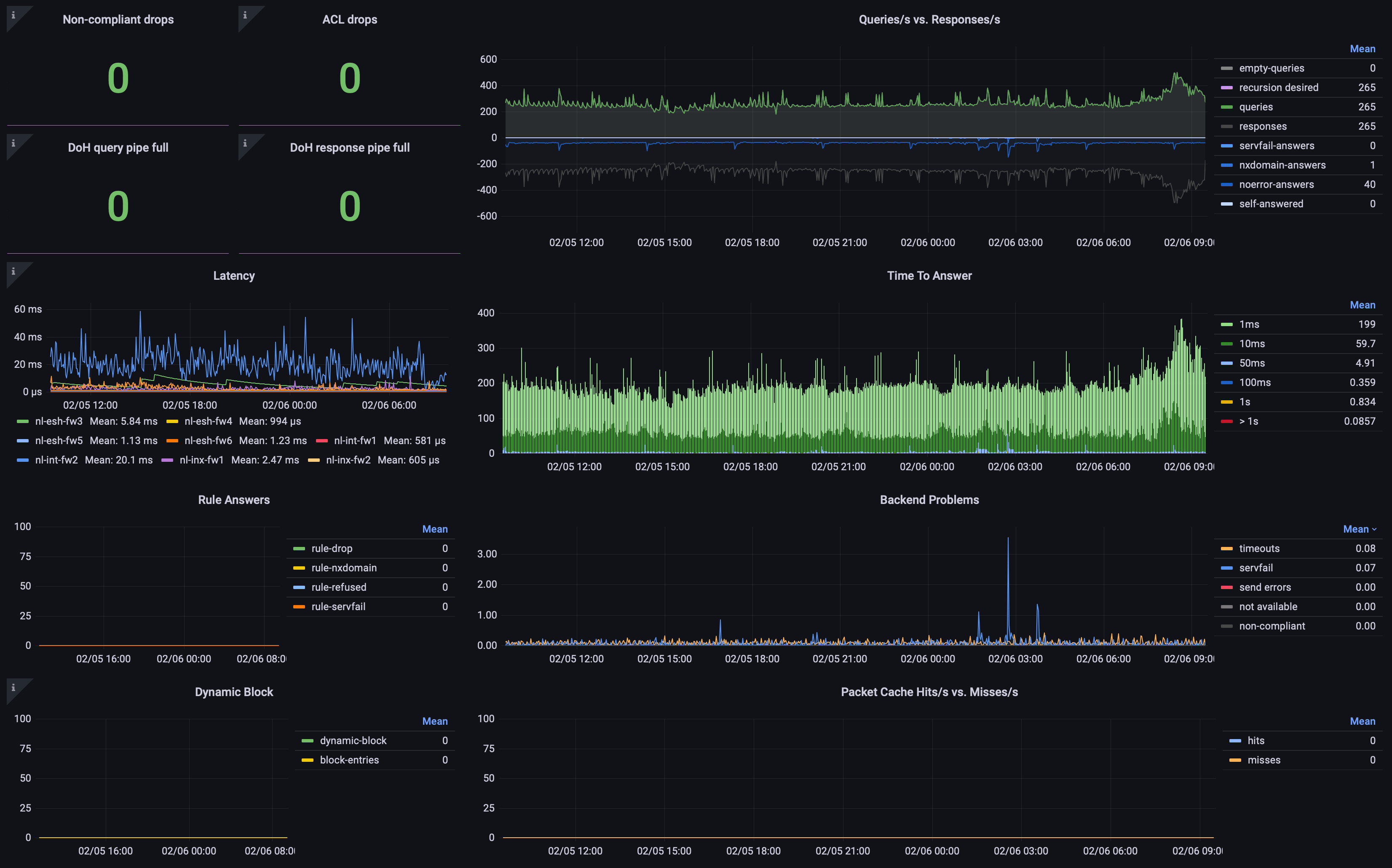This screenshot has width=1392, height=868.
Task: Toggle the queries series legend entry
Action: coord(1255,107)
